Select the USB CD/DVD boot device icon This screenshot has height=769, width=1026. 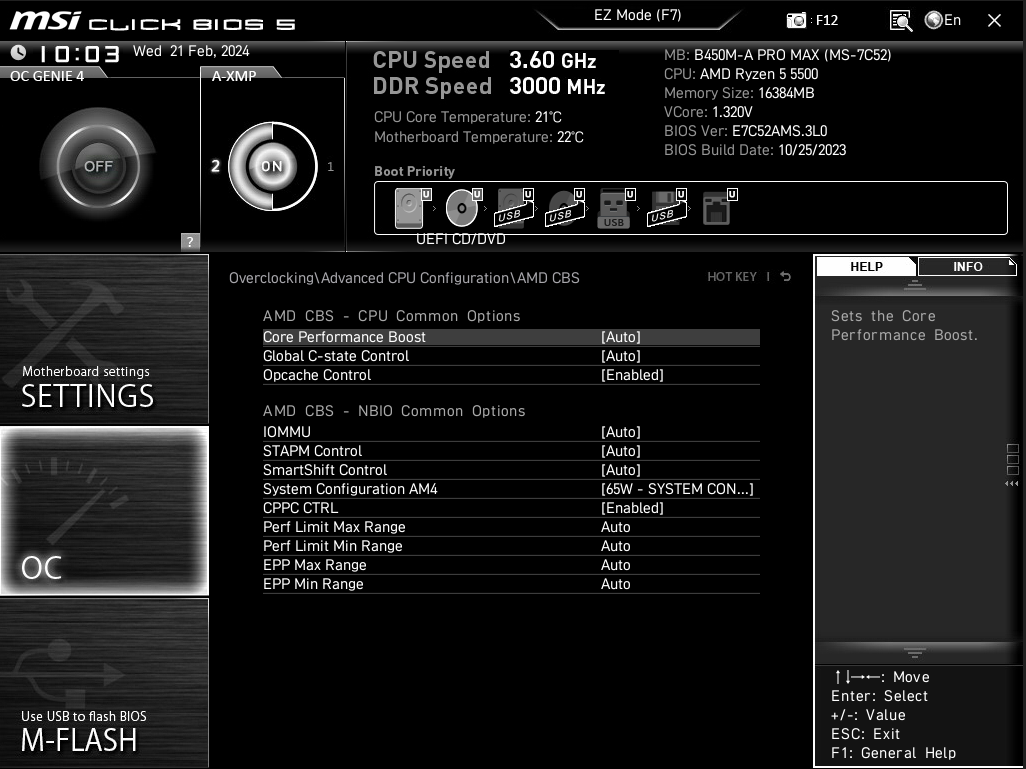(565, 207)
